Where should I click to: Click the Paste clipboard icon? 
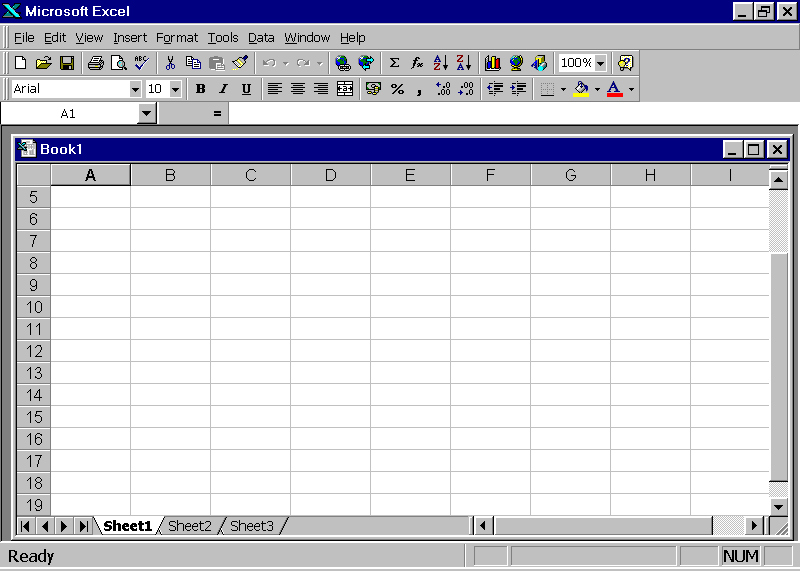coord(217,63)
